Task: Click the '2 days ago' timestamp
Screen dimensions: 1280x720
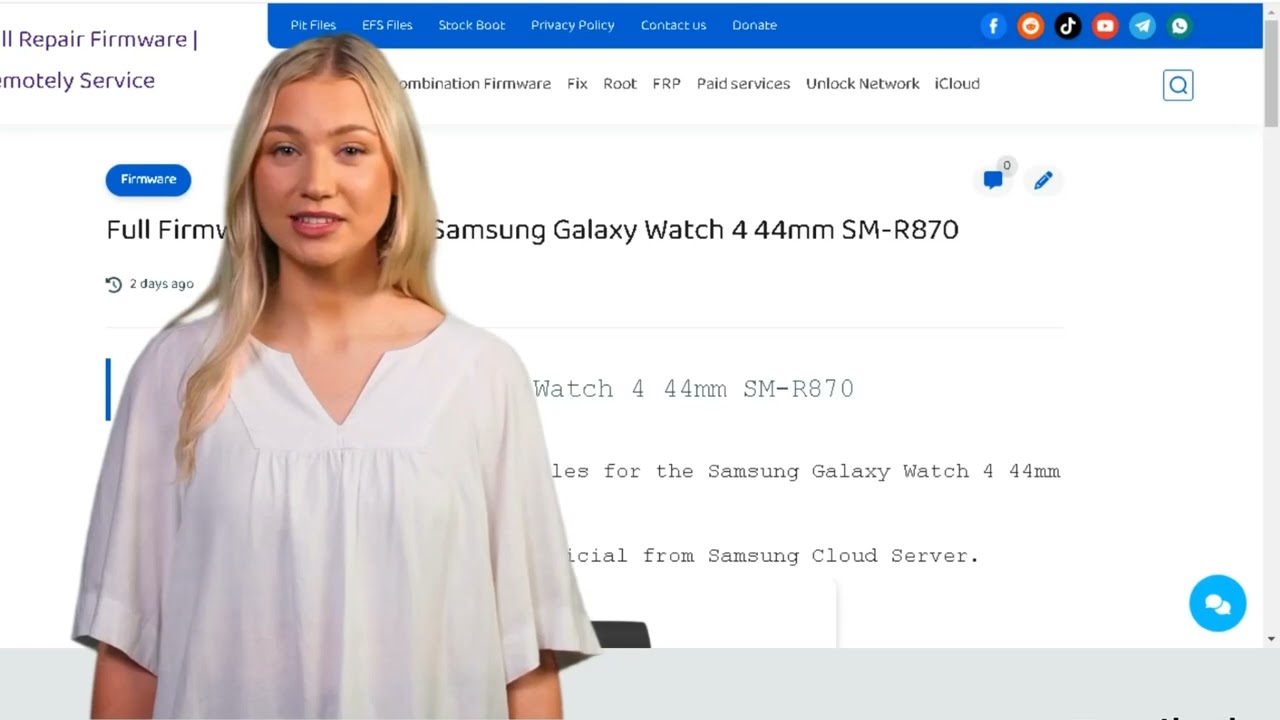Action: [x=161, y=284]
